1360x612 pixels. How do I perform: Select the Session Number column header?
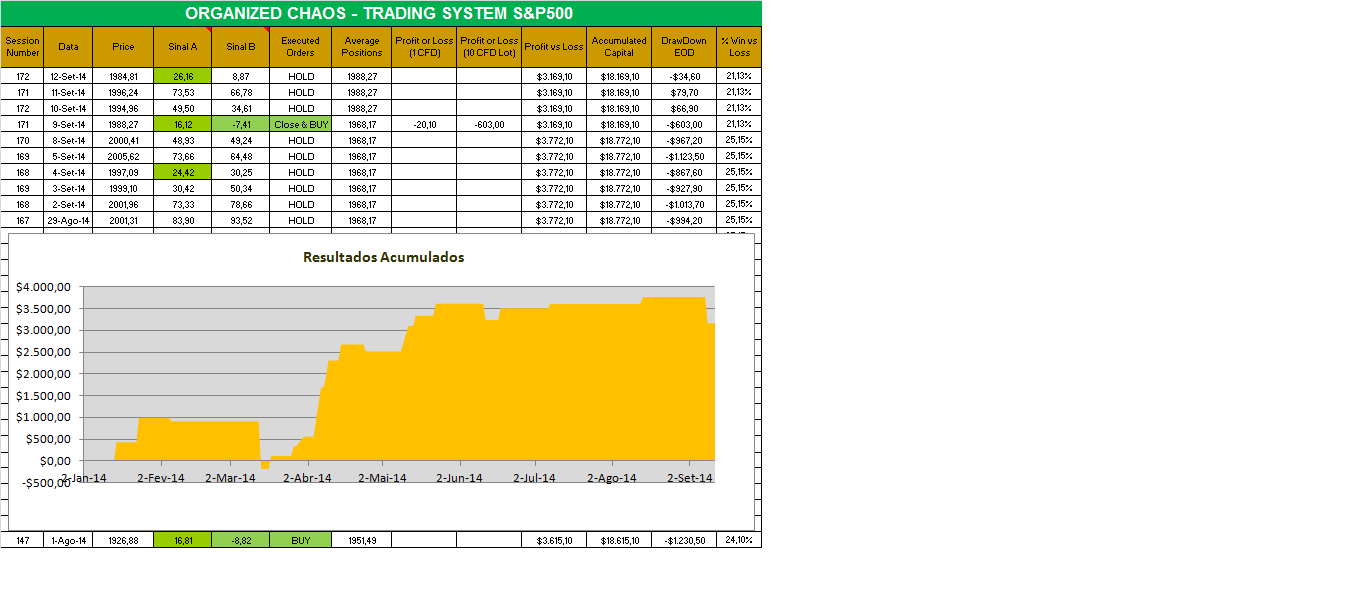tap(23, 47)
